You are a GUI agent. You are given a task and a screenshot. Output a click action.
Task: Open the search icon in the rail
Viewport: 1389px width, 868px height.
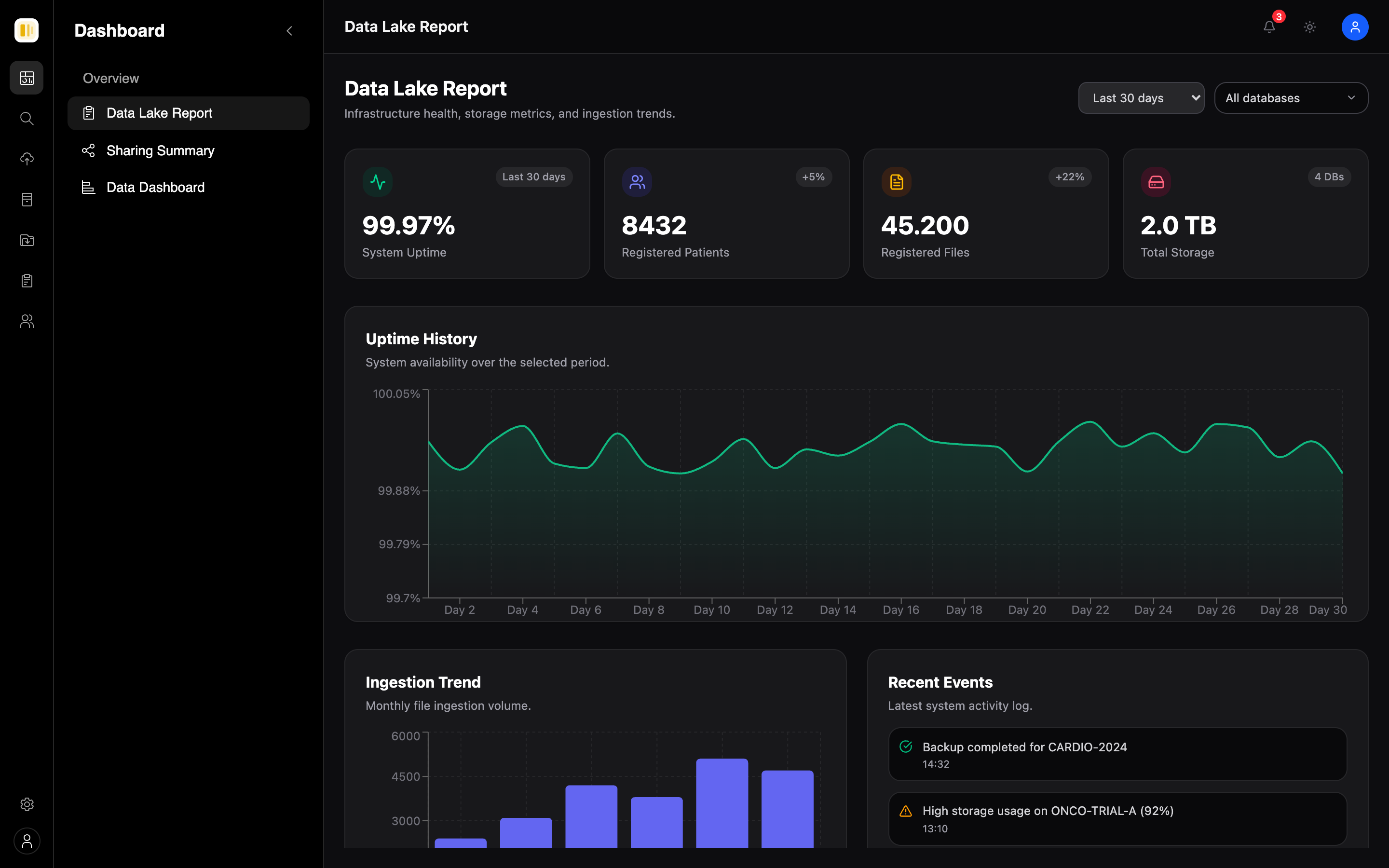(27, 118)
